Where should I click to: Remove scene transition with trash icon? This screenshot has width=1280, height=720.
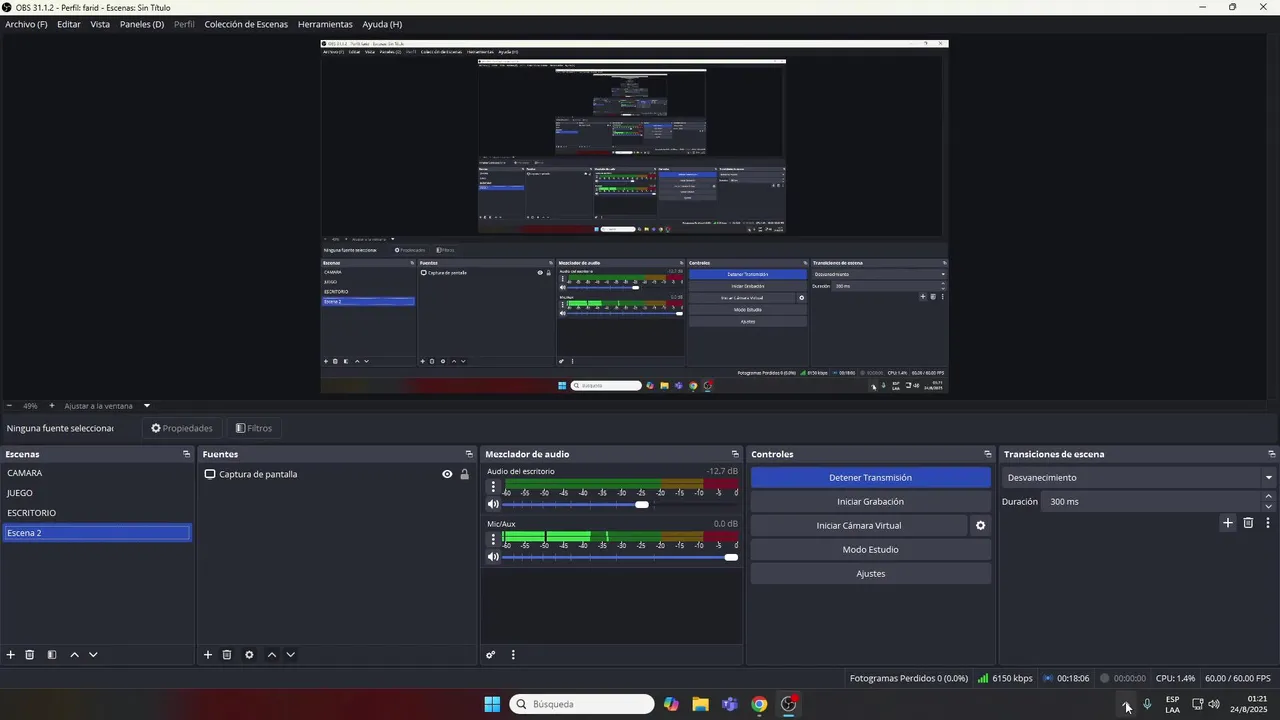(x=1248, y=523)
